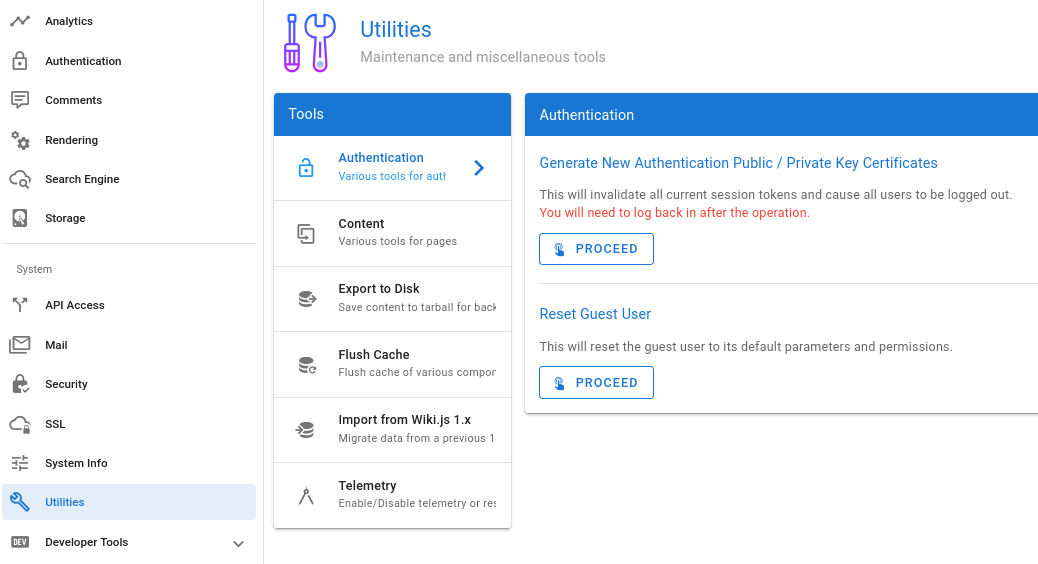This screenshot has width=1038, height=564.
Task: Click the Authentication lock icon in sidebar
Action: click(x=20, y=61)
